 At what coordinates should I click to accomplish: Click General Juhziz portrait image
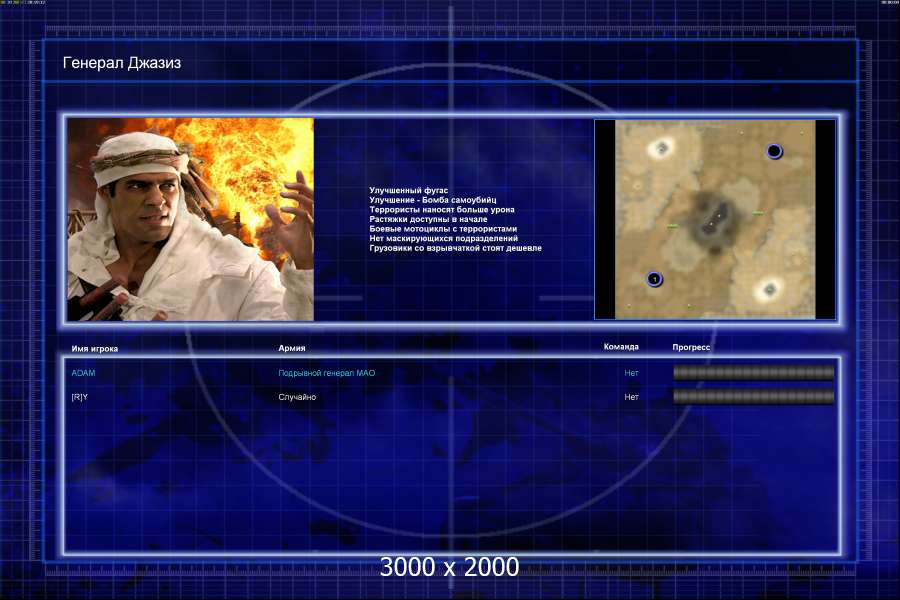click(191, 219)
